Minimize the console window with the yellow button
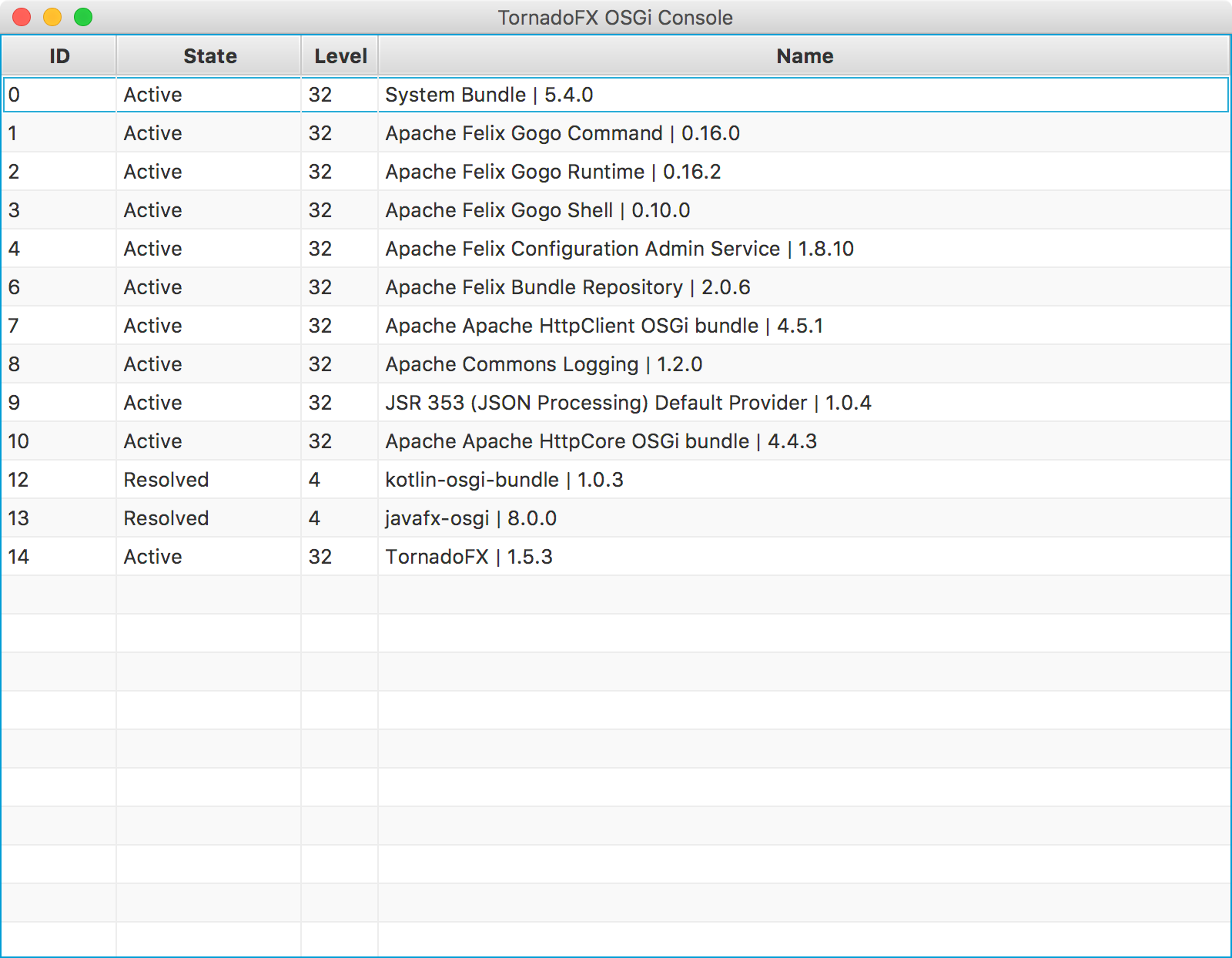The image size is (1232, 958). point(52,17)
